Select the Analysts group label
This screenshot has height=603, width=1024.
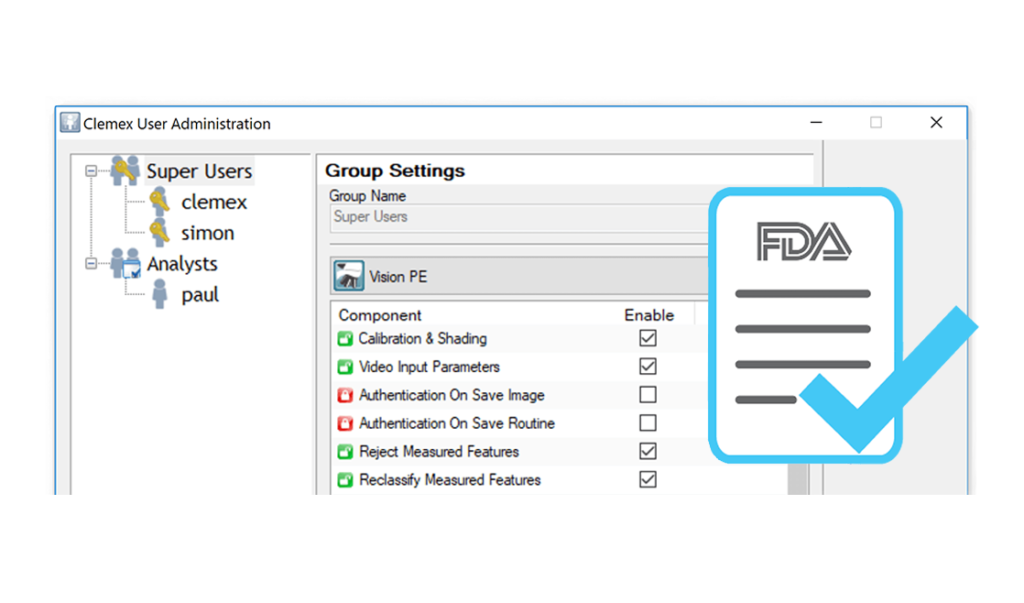182,264
